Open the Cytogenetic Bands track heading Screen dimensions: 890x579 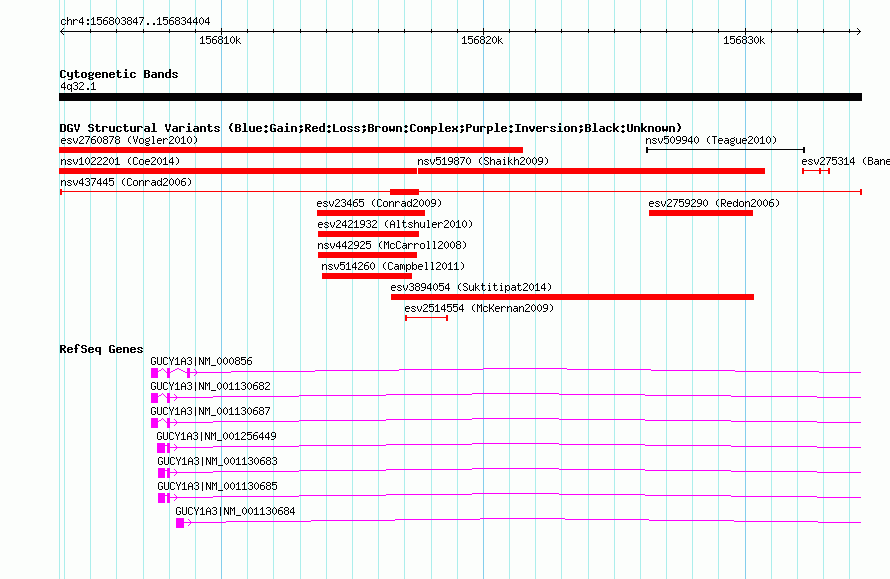[119, 74]
